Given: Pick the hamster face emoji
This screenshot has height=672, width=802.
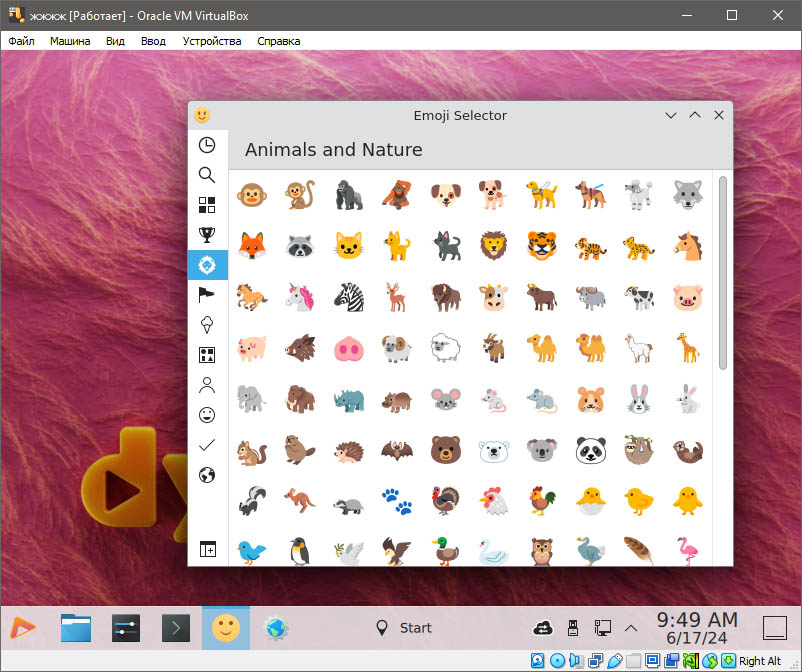Looking at the screenshot, I should pyautogui.click(x=591, y=399).
